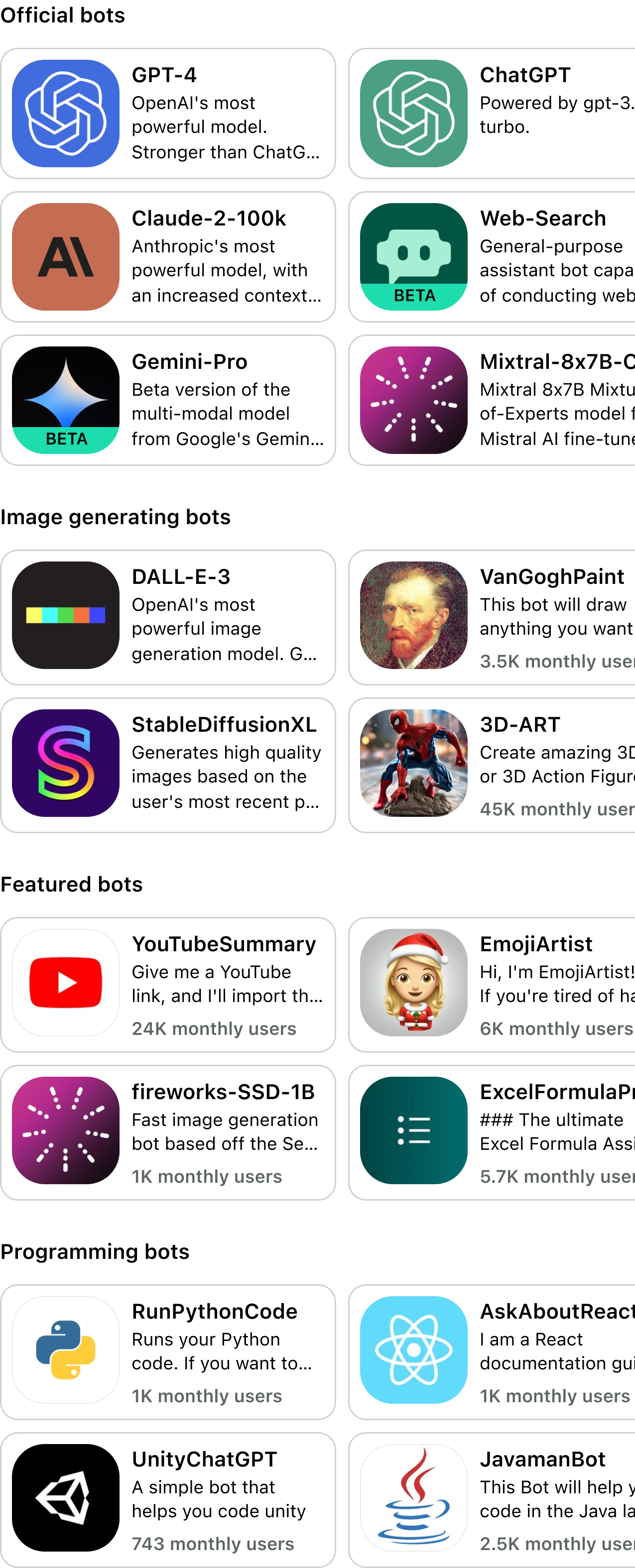This screenshot has width=635, height=1568.
Task: Open the AskAboutReact atom icon
Action: pos(413,1349)
